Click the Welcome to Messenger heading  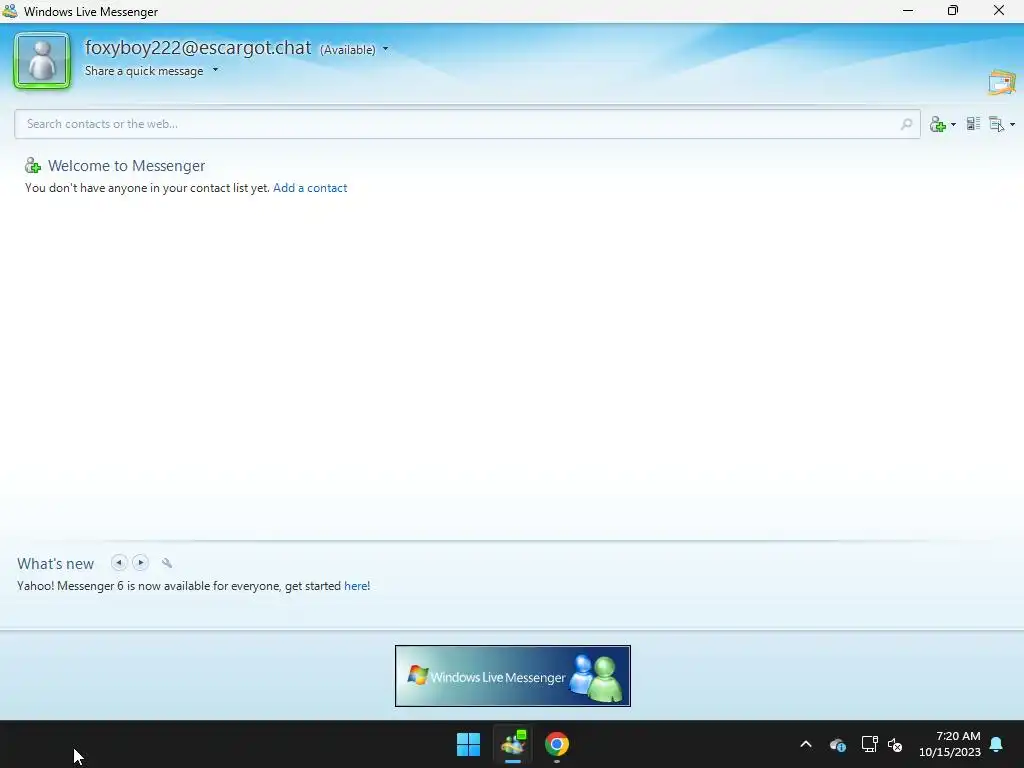(x=127, y=166)
